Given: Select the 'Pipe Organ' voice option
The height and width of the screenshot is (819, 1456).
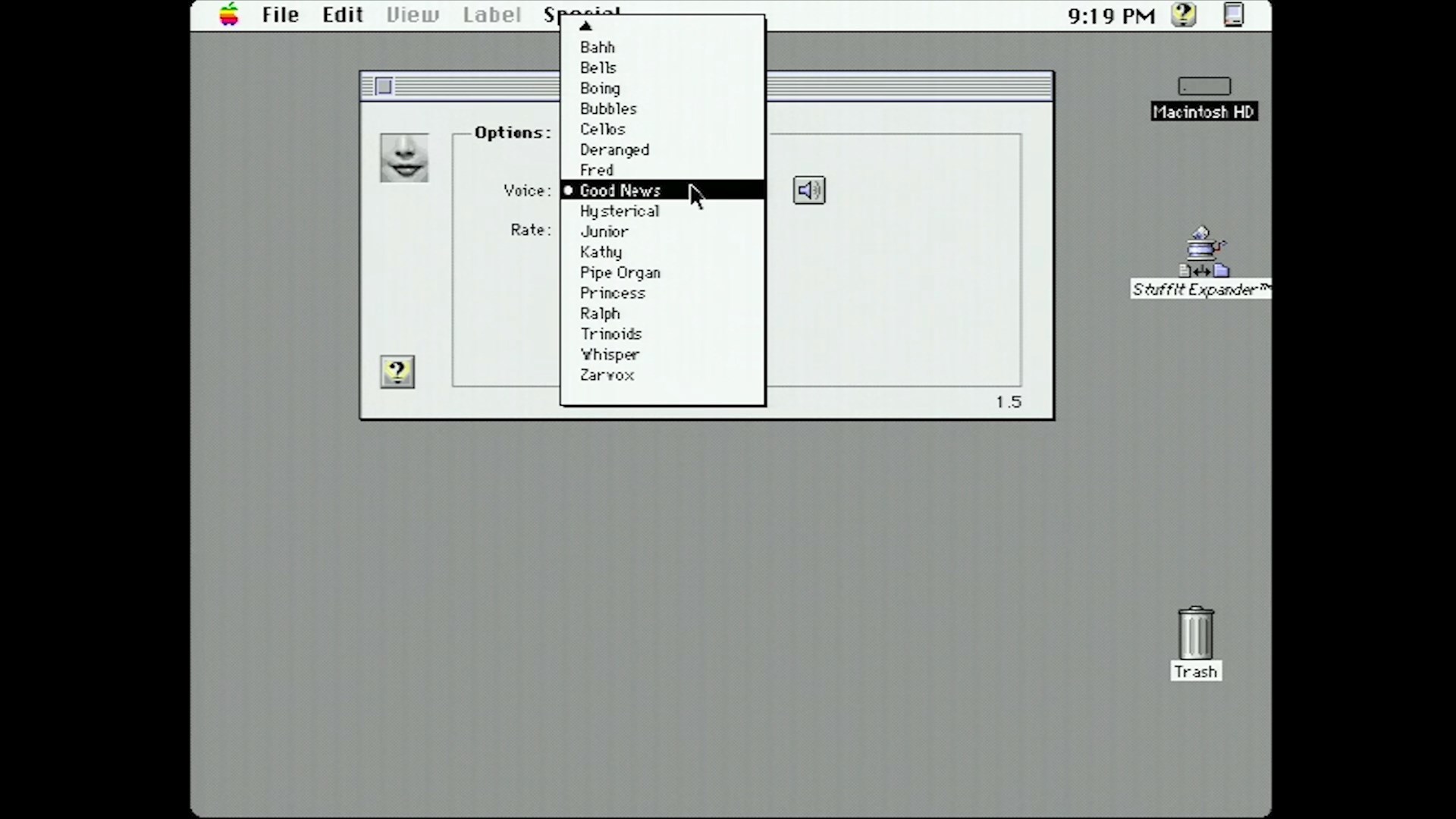Looking at the screenshot, I should click(620, 272).
